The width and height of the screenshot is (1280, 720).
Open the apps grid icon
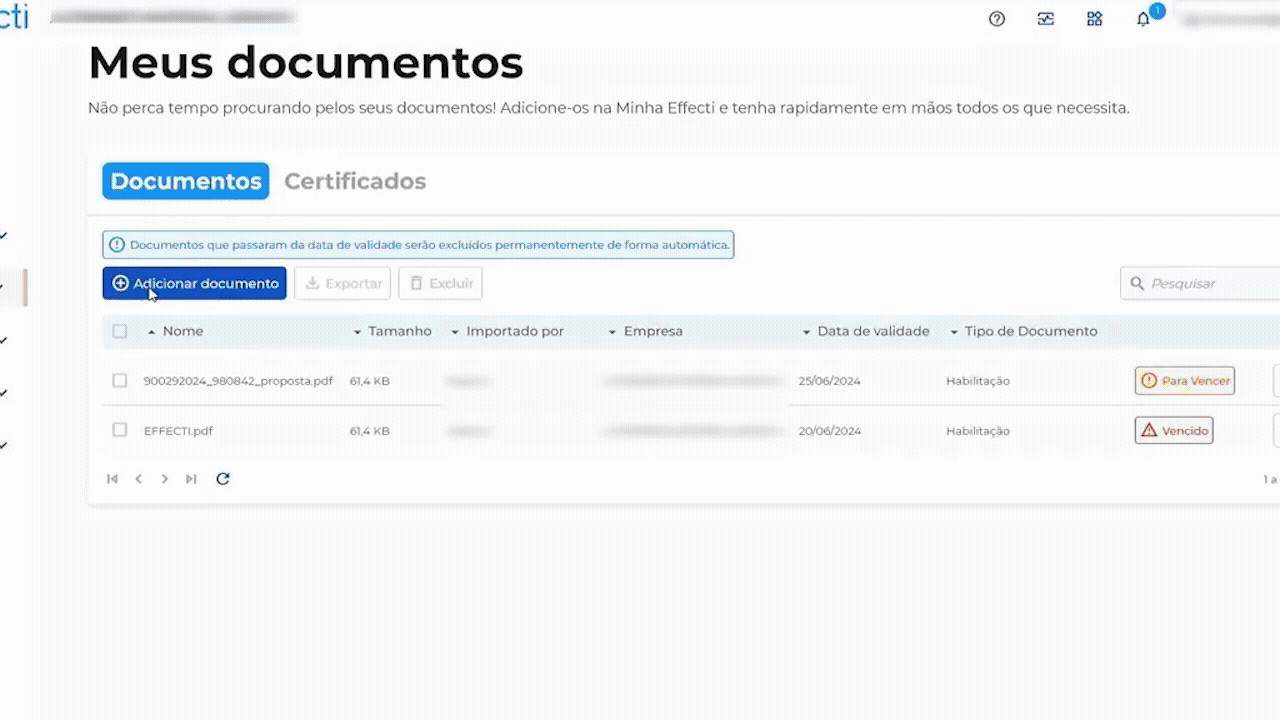click(1094, 19)
